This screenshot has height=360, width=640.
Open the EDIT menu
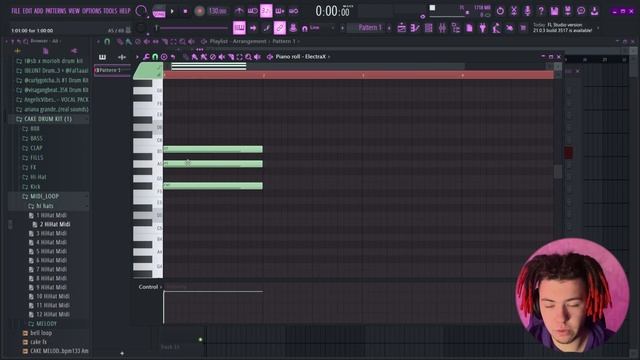point(27,11)
